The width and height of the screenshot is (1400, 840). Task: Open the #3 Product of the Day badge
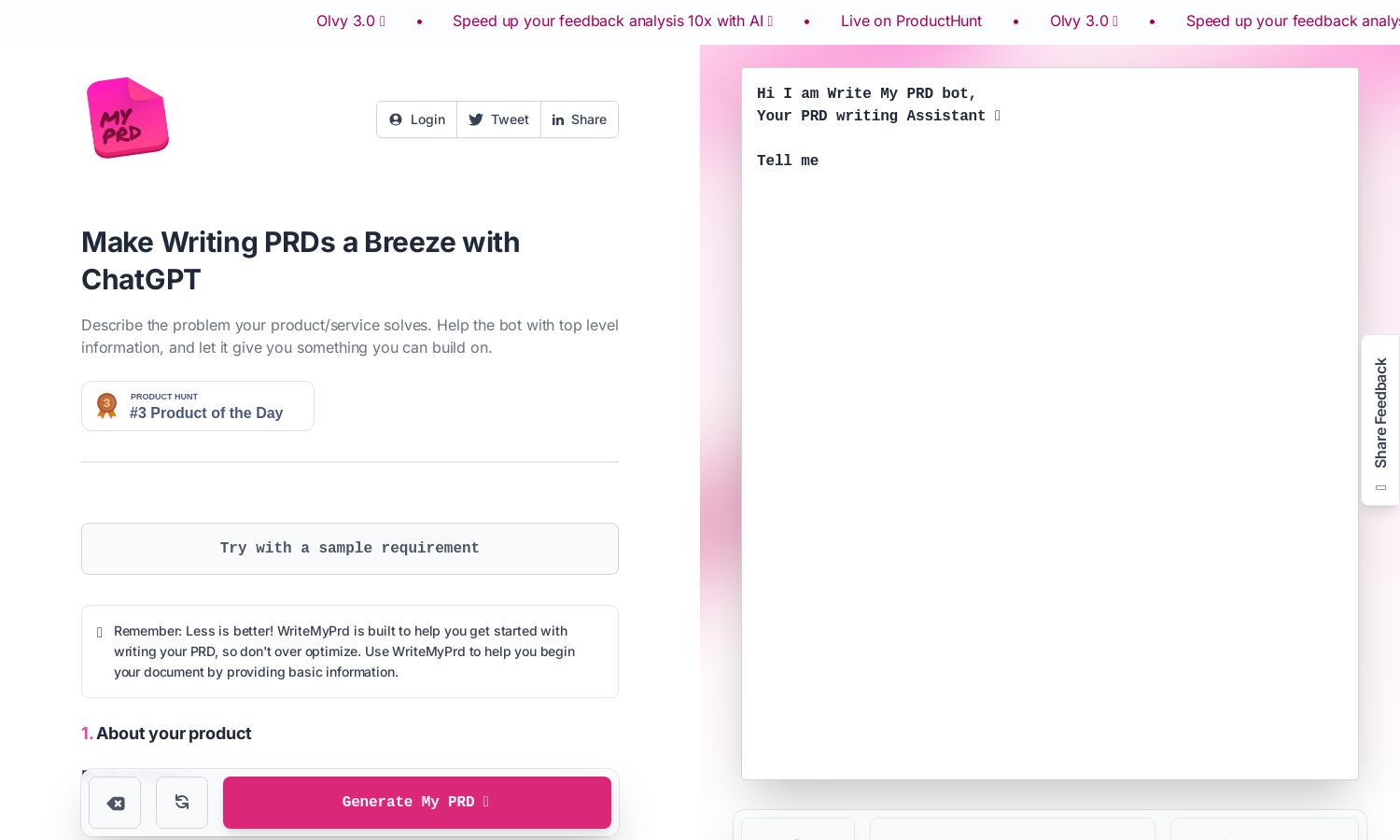click(198, 406)
